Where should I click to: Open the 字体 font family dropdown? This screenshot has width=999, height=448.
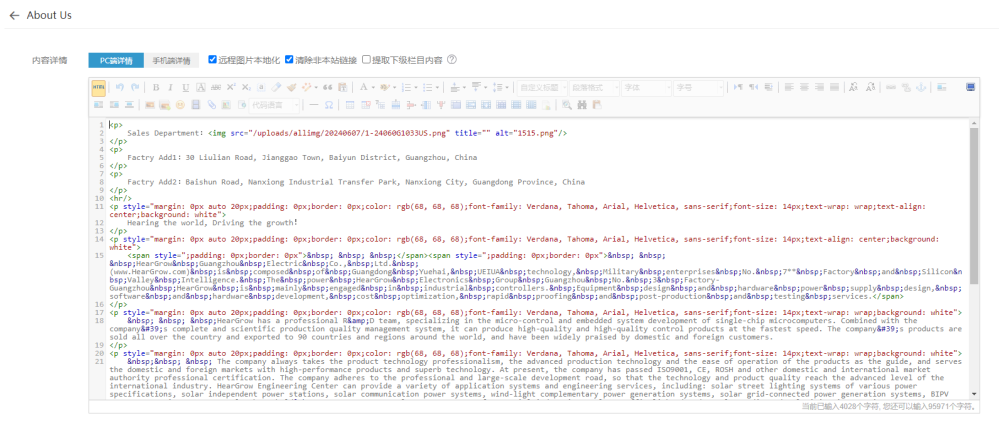646,87
